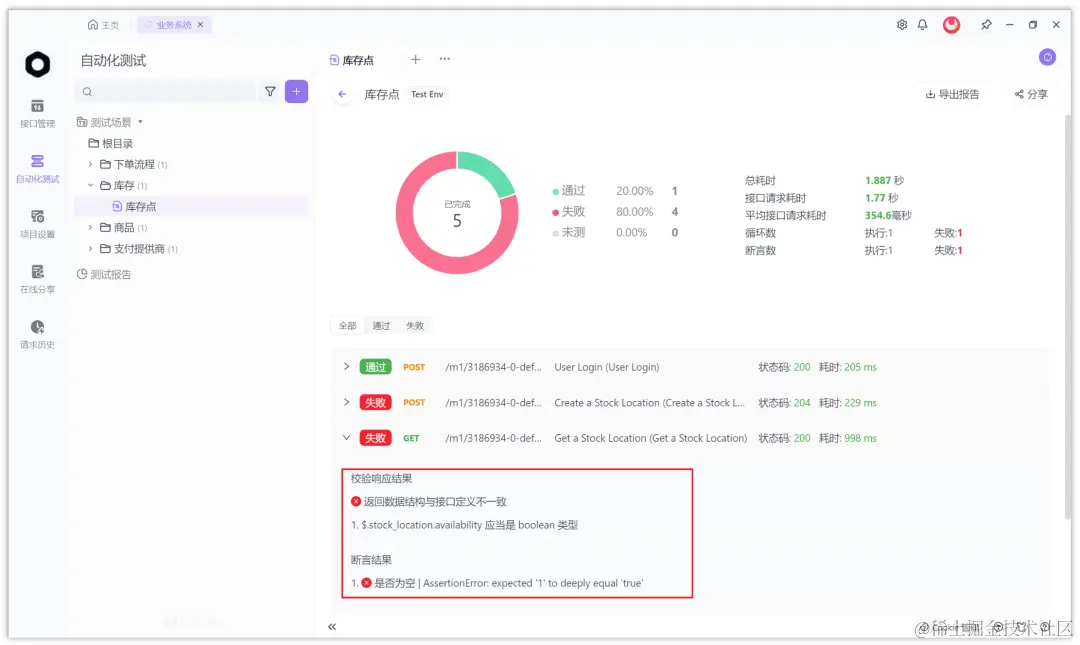Open the 接口管理 panel in the sidebar

tap(37, 112)
